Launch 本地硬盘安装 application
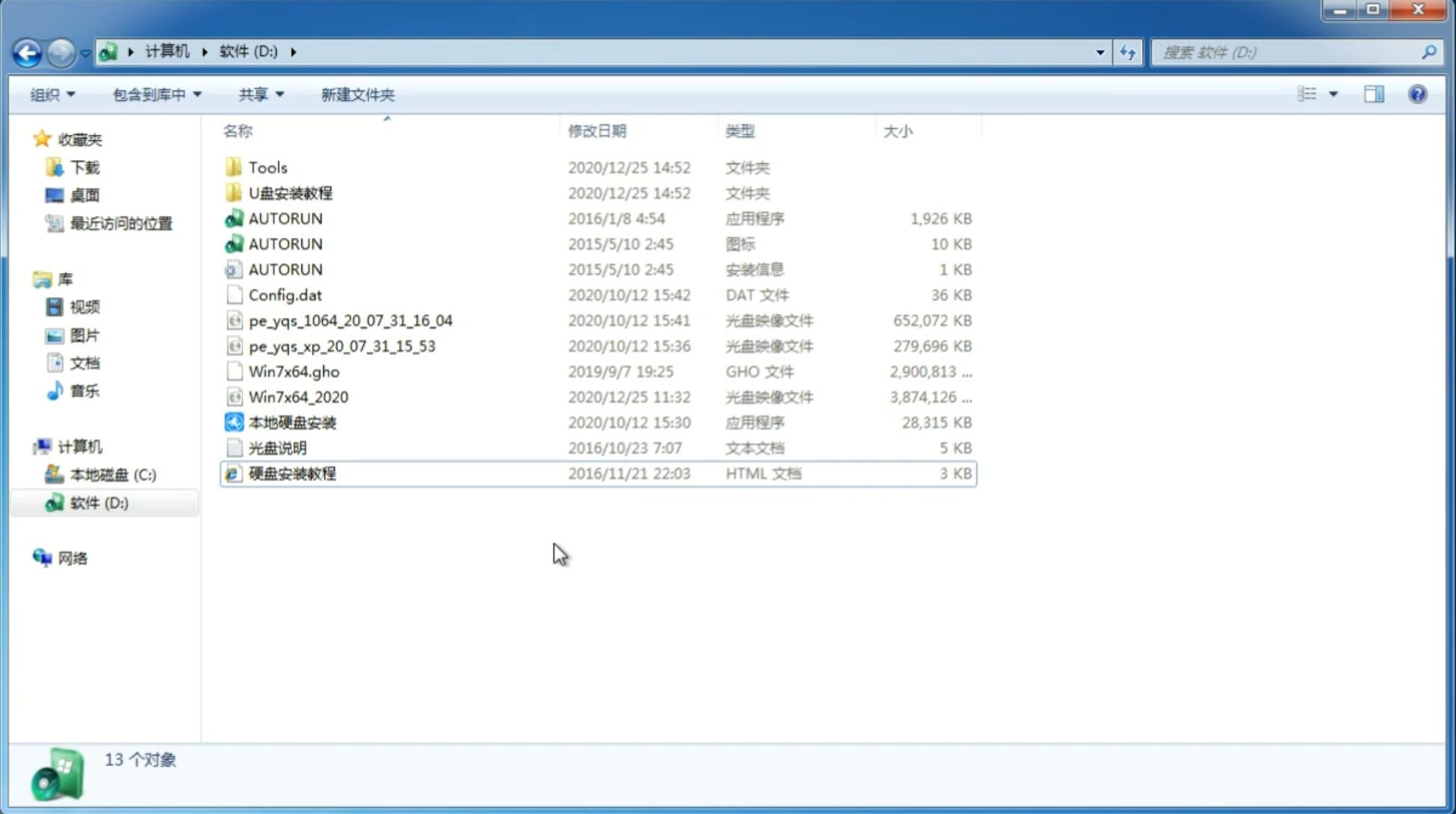1456x814 pixels. pos(292,422)
